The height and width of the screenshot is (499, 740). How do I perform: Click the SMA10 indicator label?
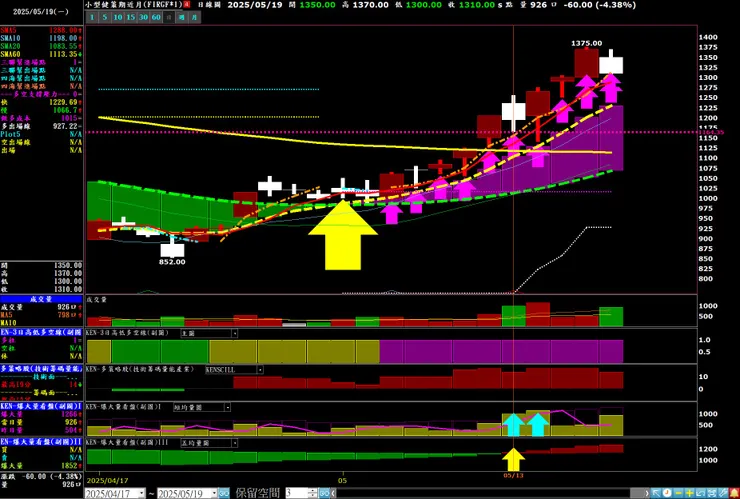point(10,38)
